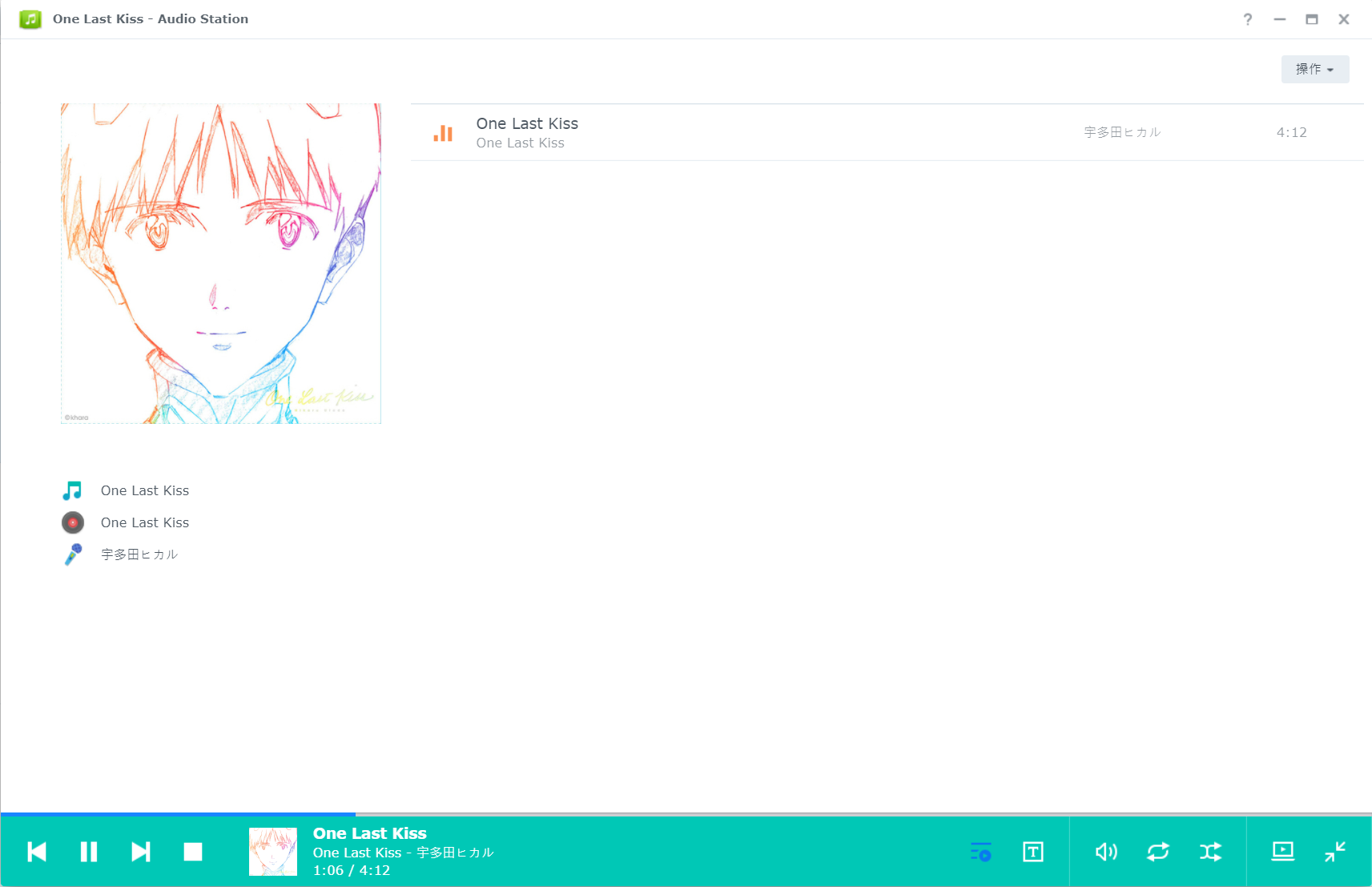Image resolution: width=1372 pixels, height=887 pixels.
Task: Open the 宇多田ヒカル artist link beside microphone
Action: 139,554
